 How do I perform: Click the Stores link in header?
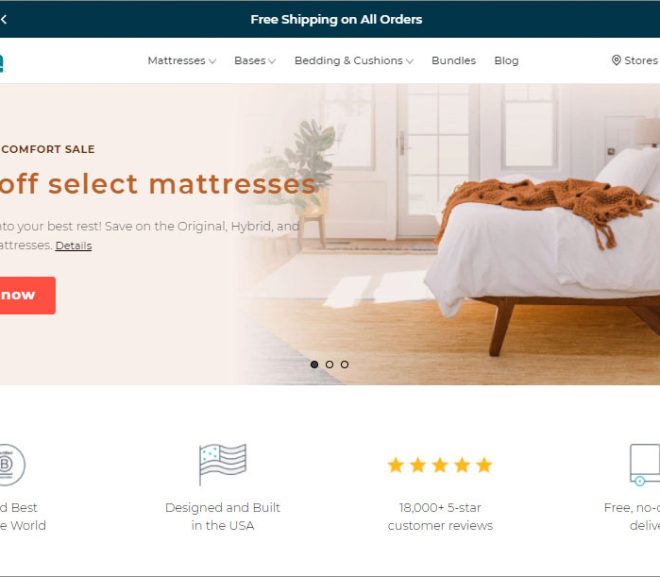641,61
